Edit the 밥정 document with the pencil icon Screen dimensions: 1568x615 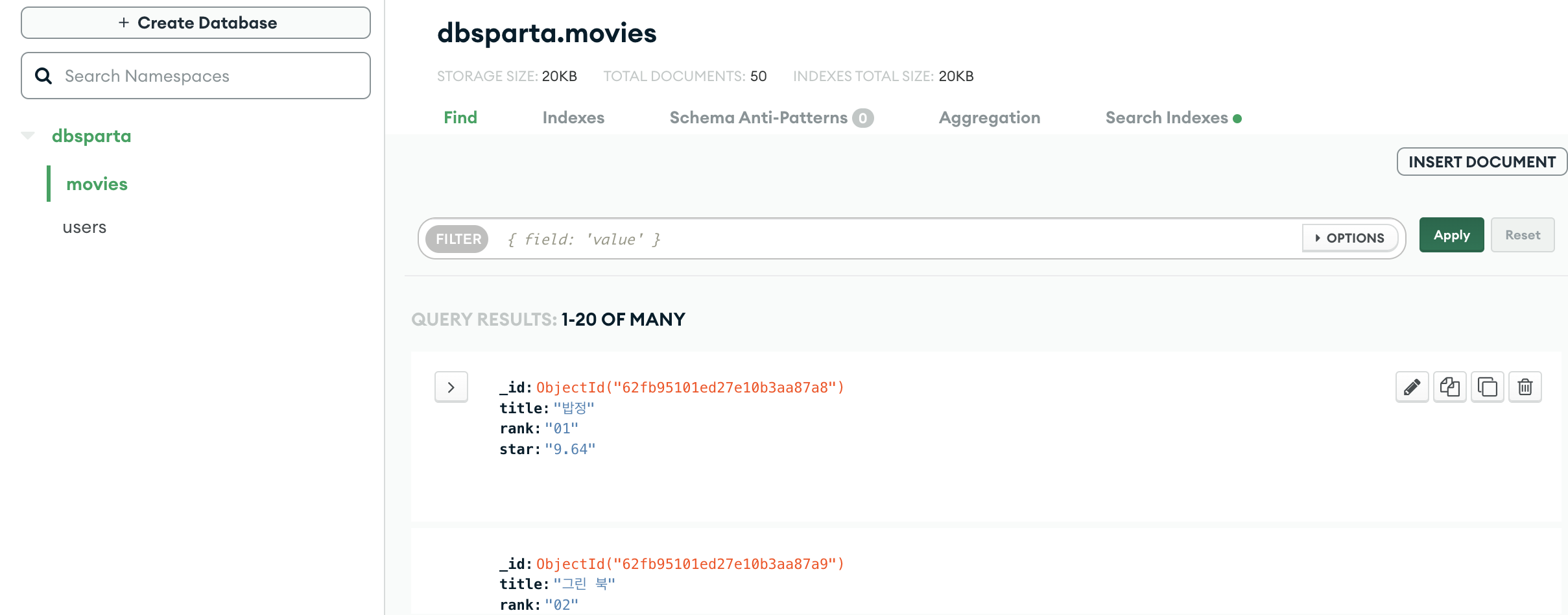tap(1412, 387)
